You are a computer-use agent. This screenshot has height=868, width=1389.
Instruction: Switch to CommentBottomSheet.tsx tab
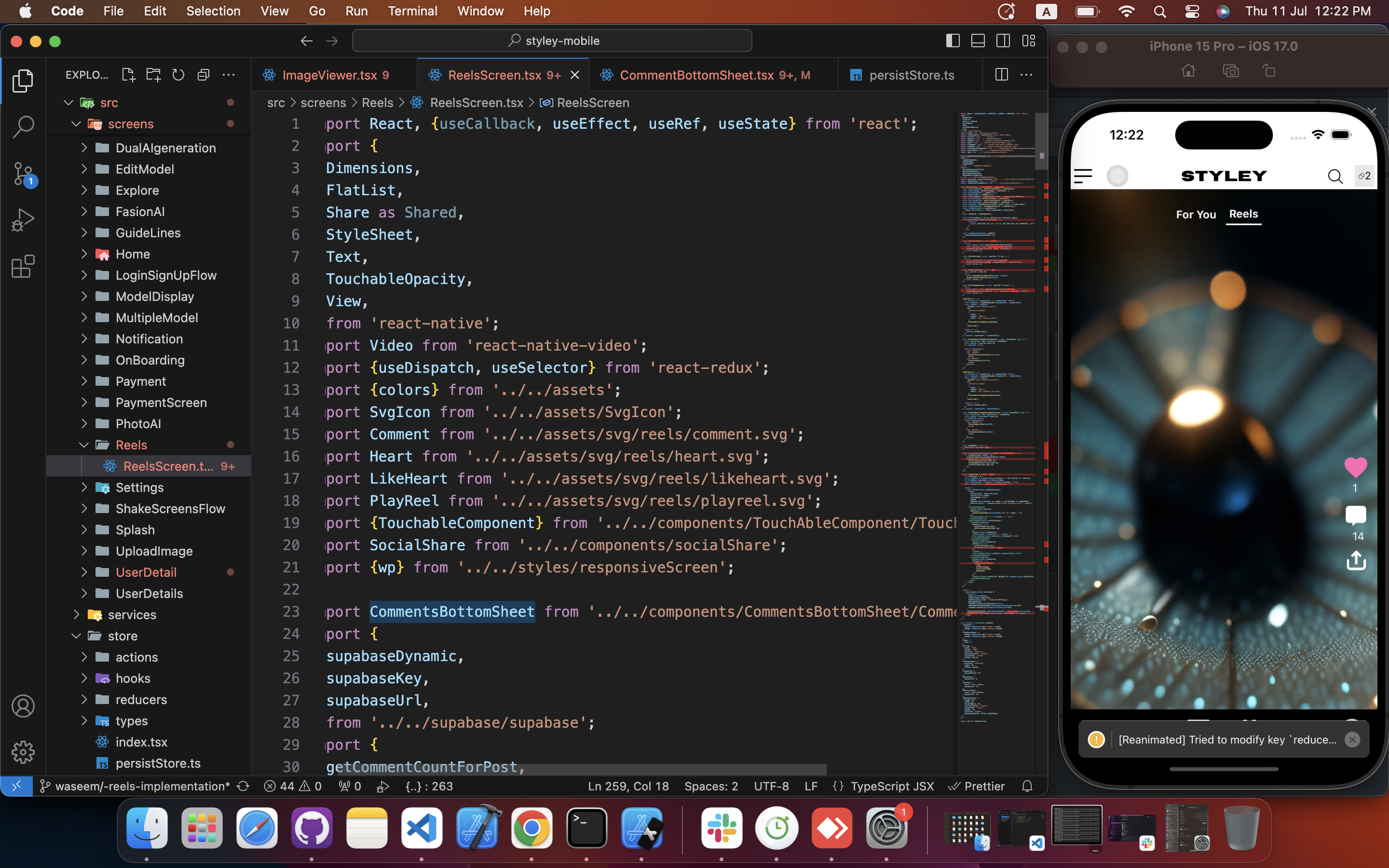697,75
